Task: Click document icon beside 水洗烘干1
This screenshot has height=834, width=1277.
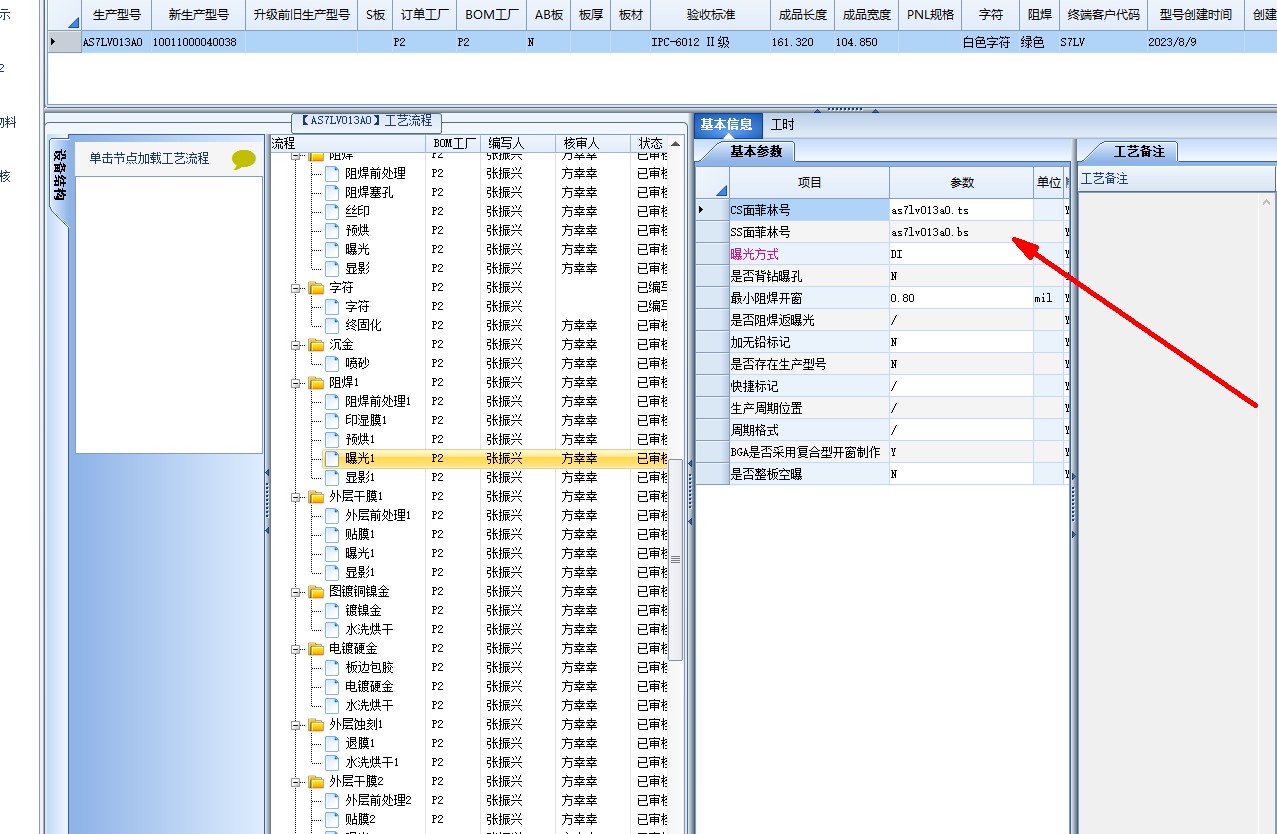Action: pos(332,762)
